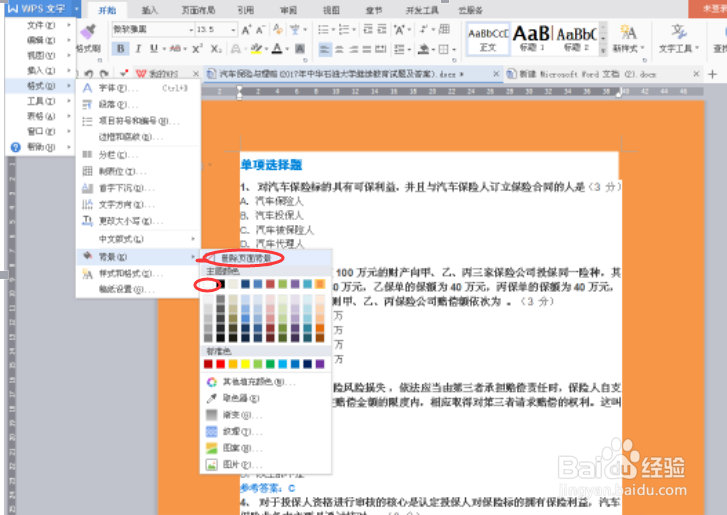The image size is (727, 515).
Task: Select the 正文 body style thumbnail
Action: point(488,38)
